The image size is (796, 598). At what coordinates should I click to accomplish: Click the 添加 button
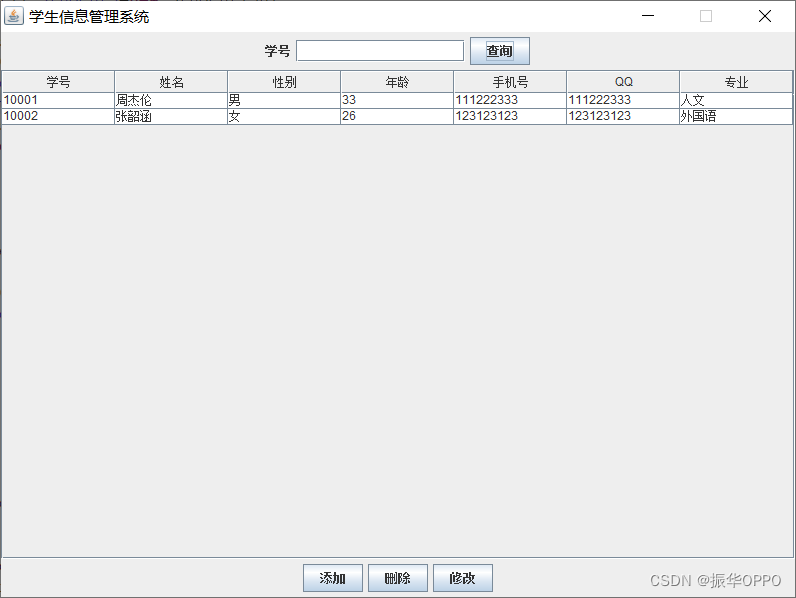333,578
